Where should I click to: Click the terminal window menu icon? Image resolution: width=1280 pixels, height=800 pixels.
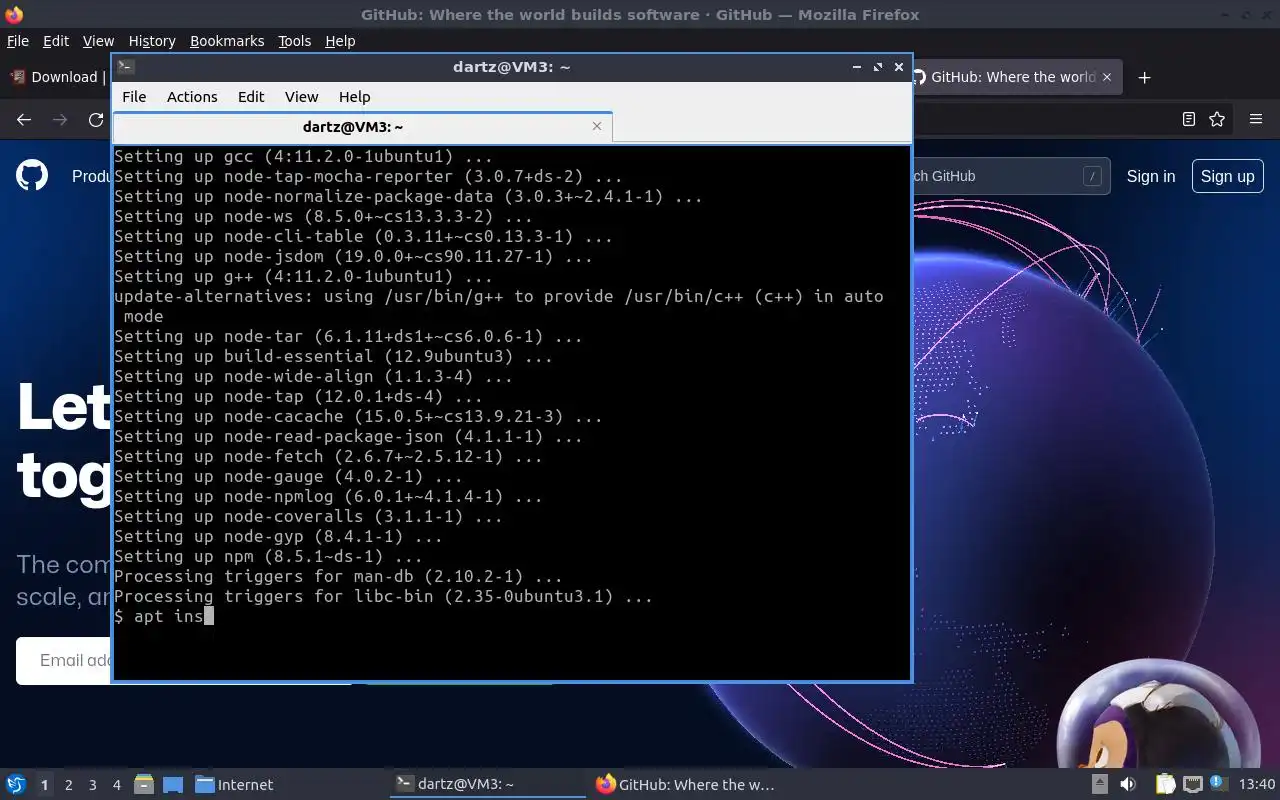pyautogui.click(x=126, y=67)
